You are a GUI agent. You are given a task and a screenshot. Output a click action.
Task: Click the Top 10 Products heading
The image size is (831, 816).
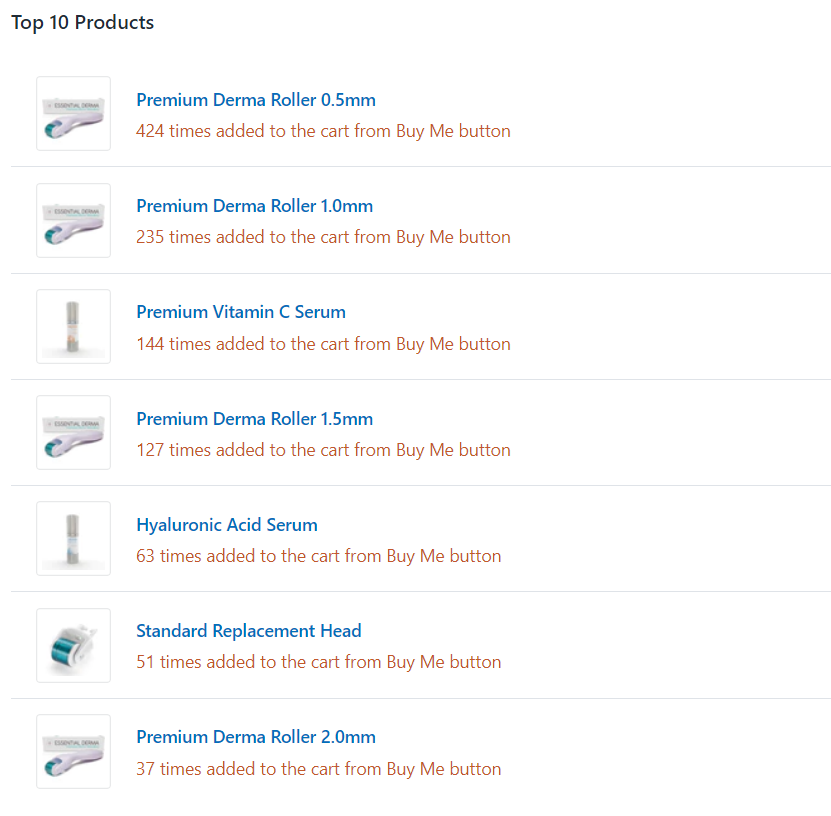point(83,23)
